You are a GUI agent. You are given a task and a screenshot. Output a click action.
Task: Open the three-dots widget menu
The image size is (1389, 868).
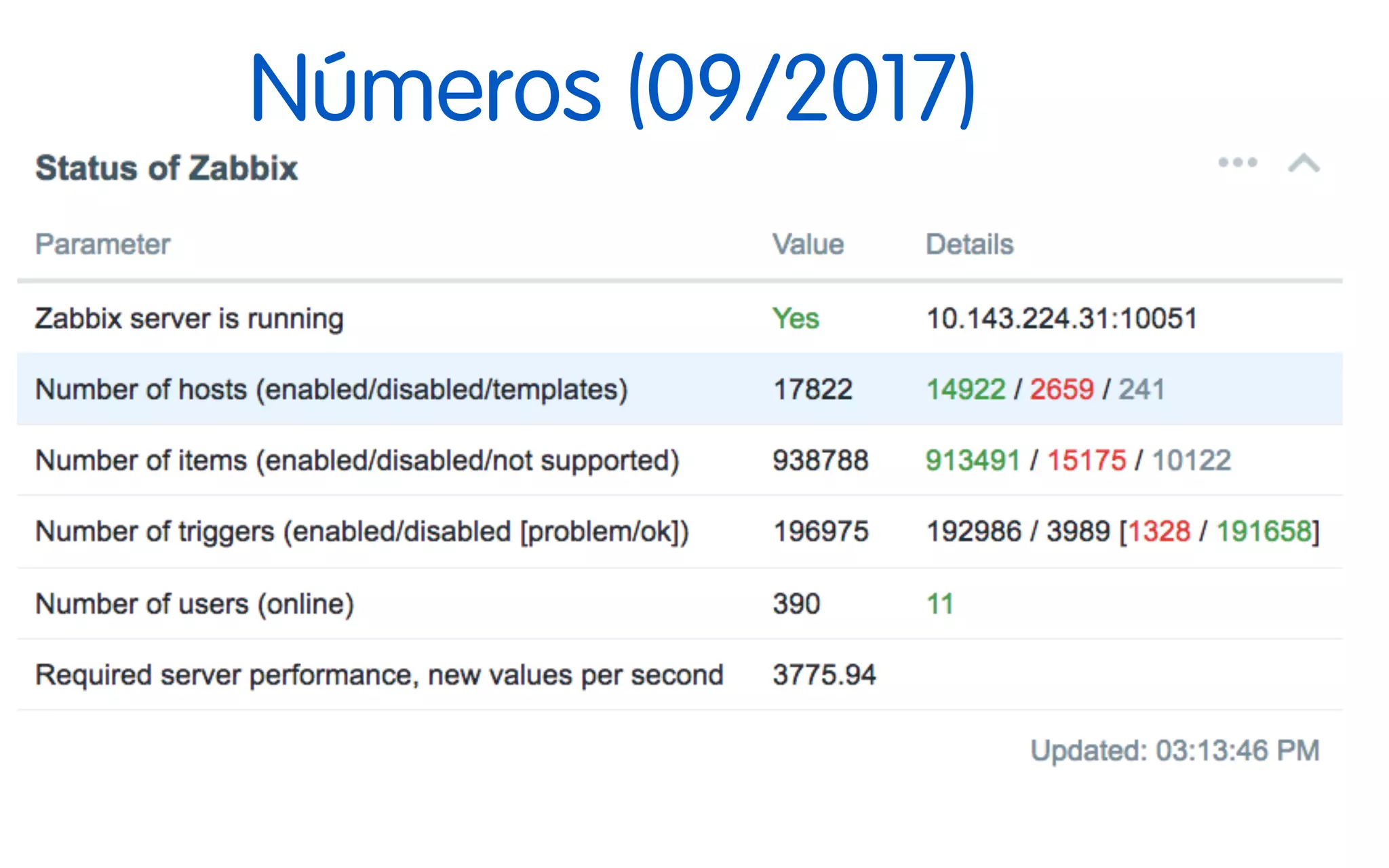point(1237,163)
